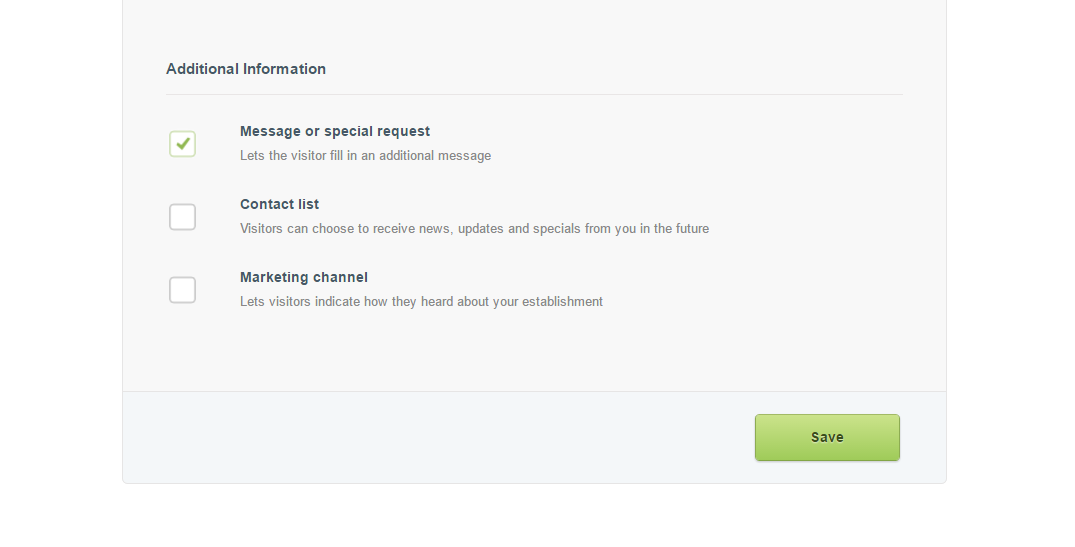Click the "Additional Information" section heading
This screenshot has height=547, width=1075.
coord(246,69)
